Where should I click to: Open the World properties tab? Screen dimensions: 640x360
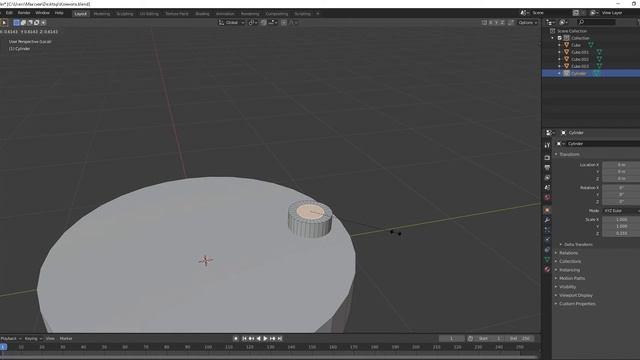tap(547, 197)
